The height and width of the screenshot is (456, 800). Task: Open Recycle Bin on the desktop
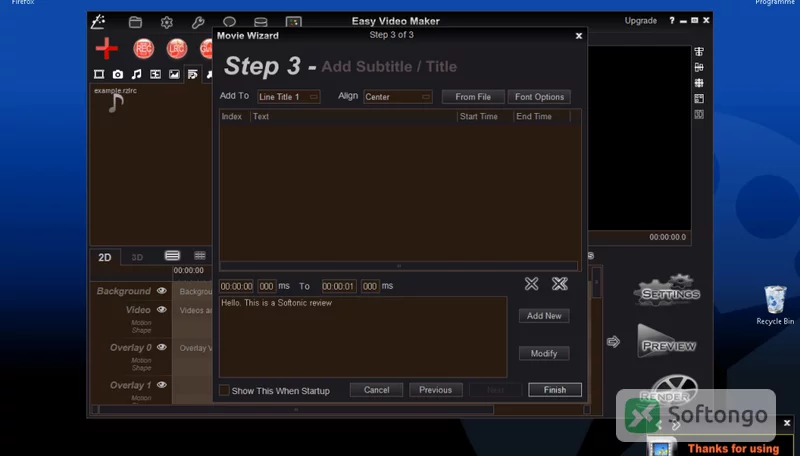(775, 305)
